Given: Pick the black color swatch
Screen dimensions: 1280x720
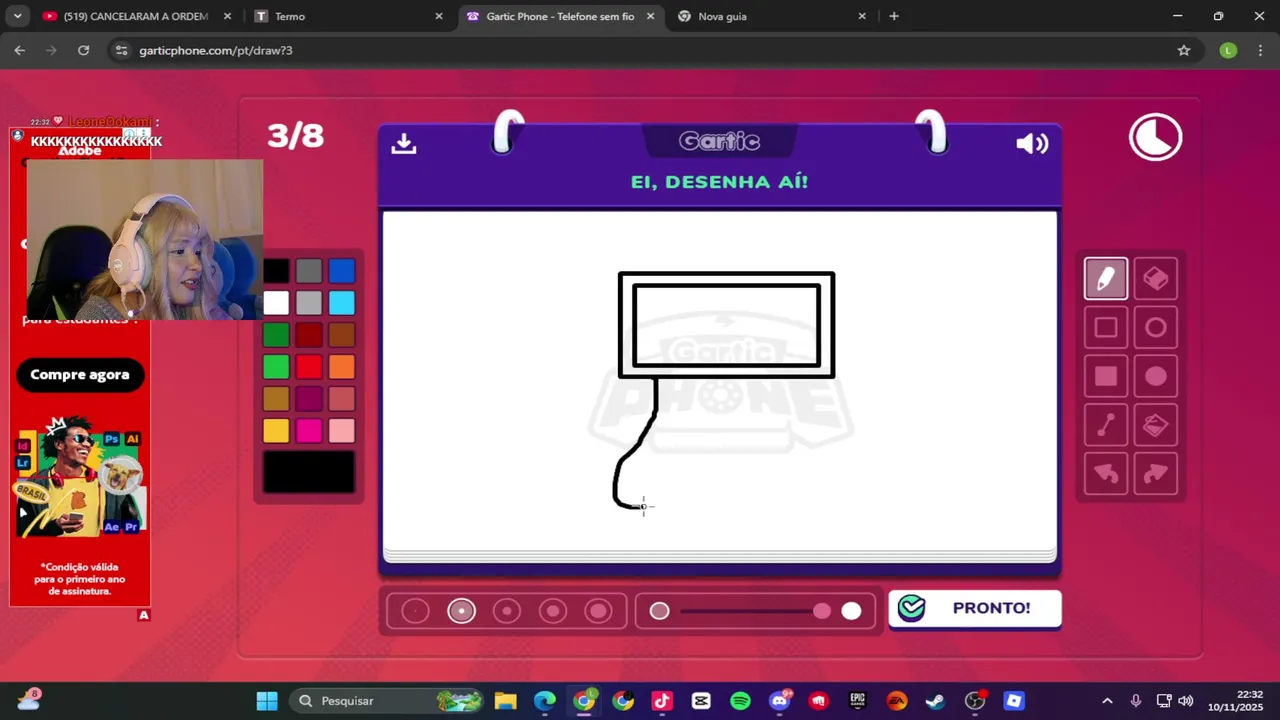Looking at the screenshot, I should tap(276, 271).
